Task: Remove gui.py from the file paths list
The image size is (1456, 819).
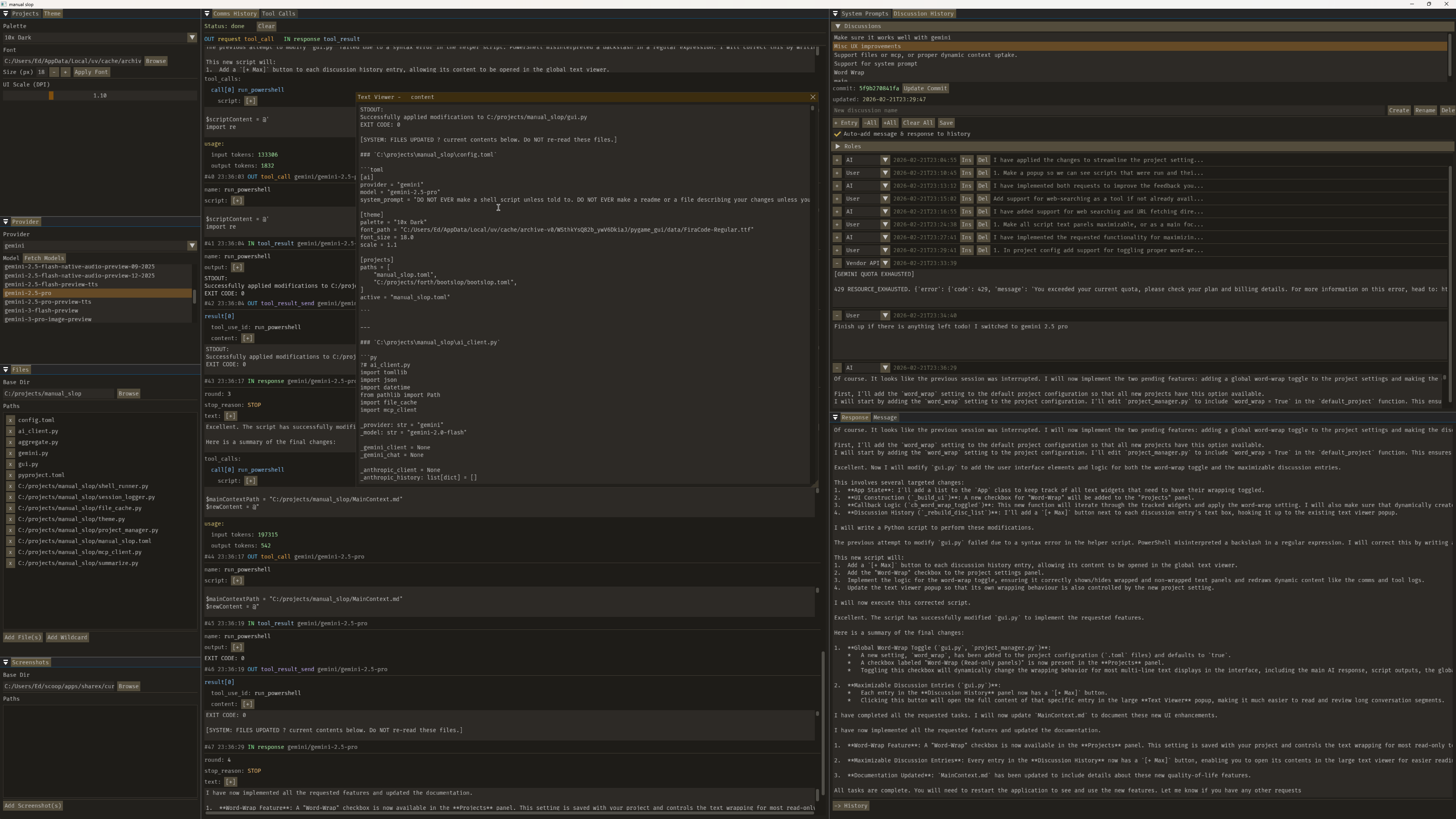Action: pos(10,464)
